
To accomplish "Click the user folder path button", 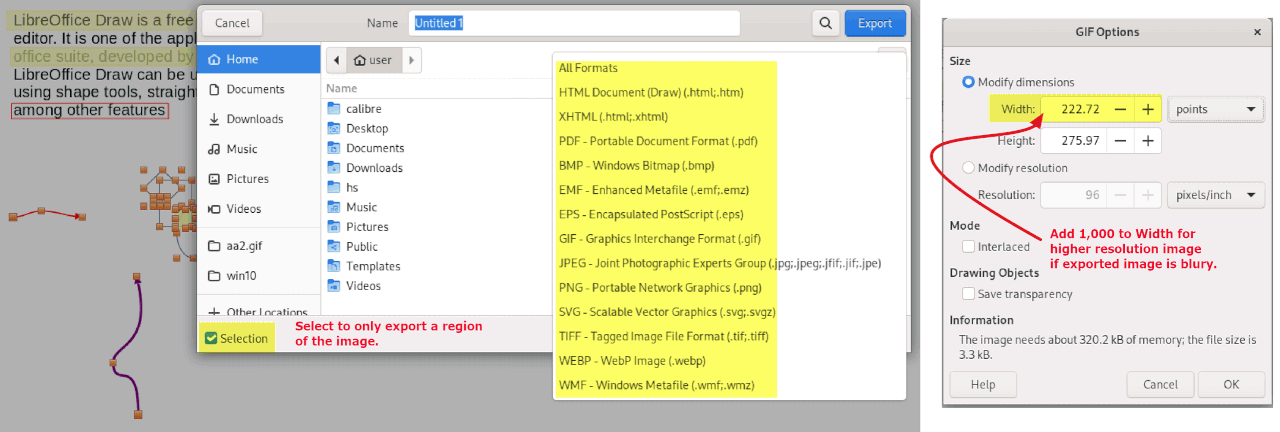I will [373, 60].
